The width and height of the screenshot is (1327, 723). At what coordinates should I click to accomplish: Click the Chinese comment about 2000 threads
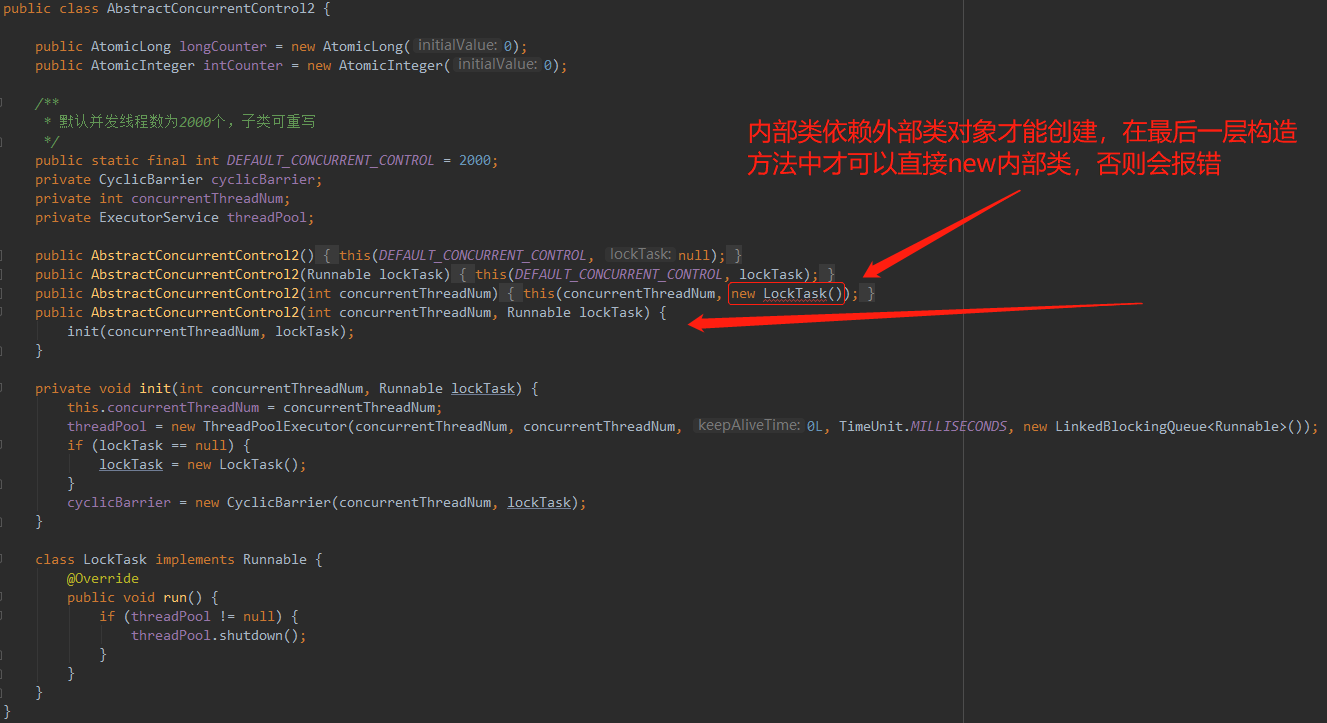click(187, 122)
